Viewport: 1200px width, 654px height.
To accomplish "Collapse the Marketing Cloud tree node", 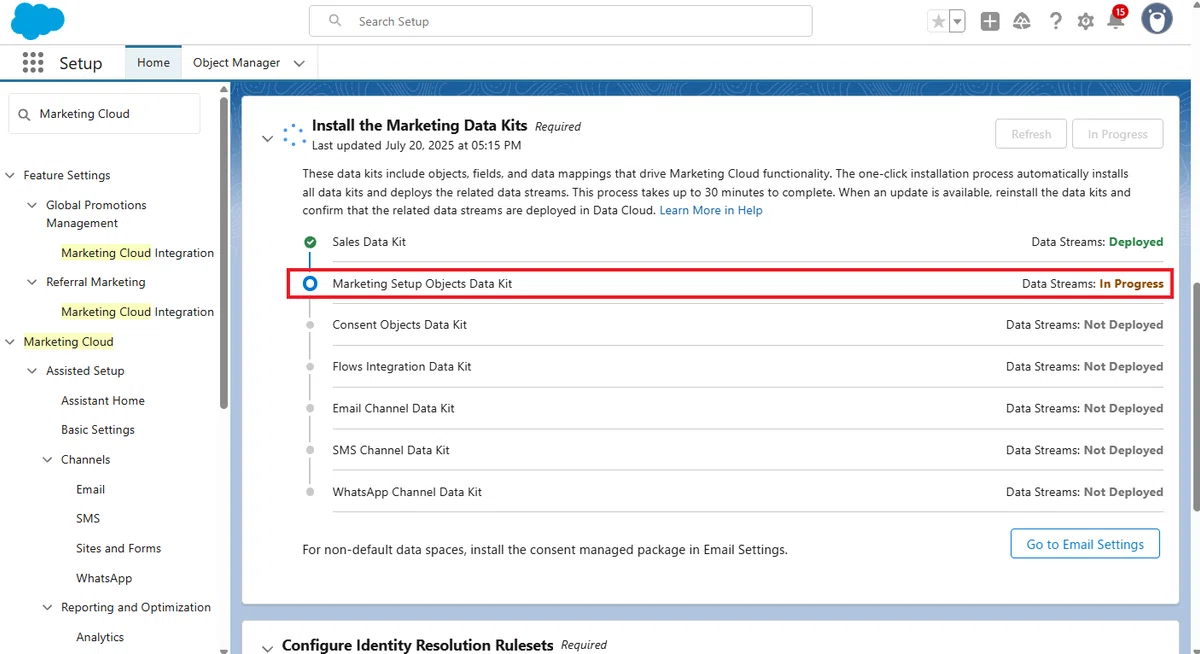I will (x=11, y=342).
